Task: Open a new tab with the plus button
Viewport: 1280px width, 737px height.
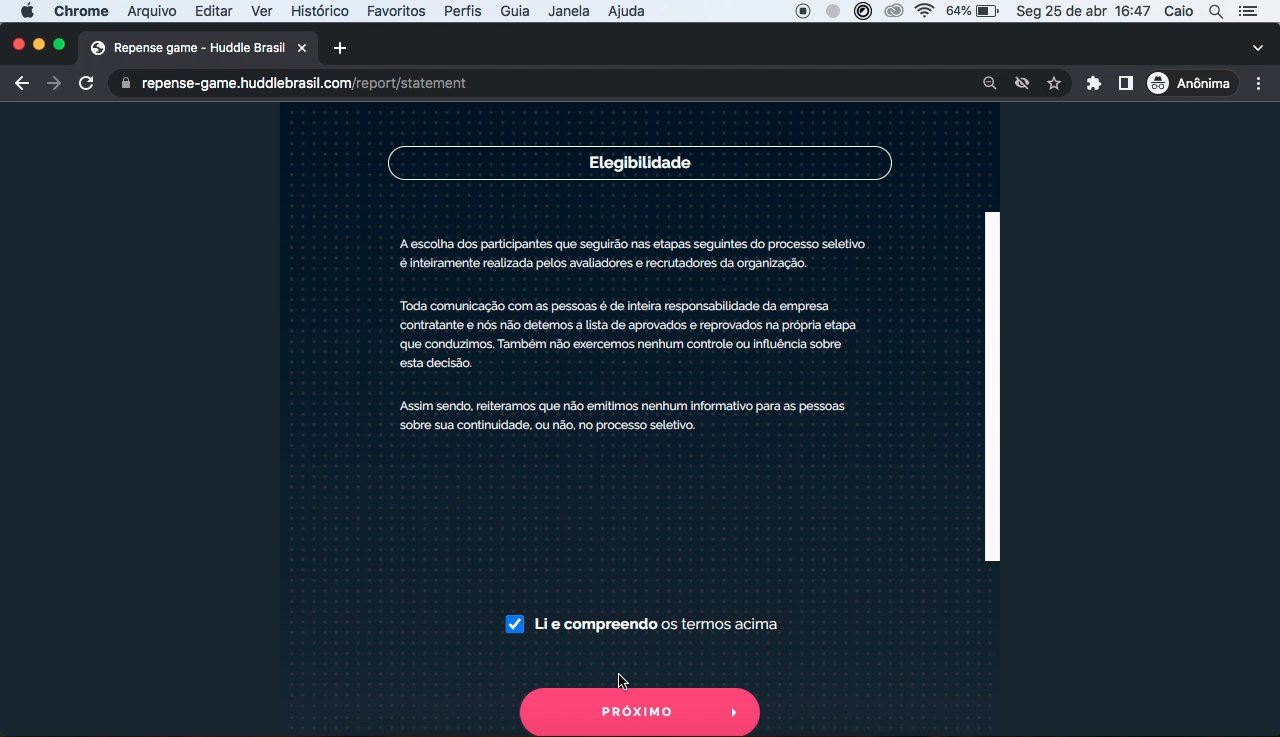Action: pos(340,47)
